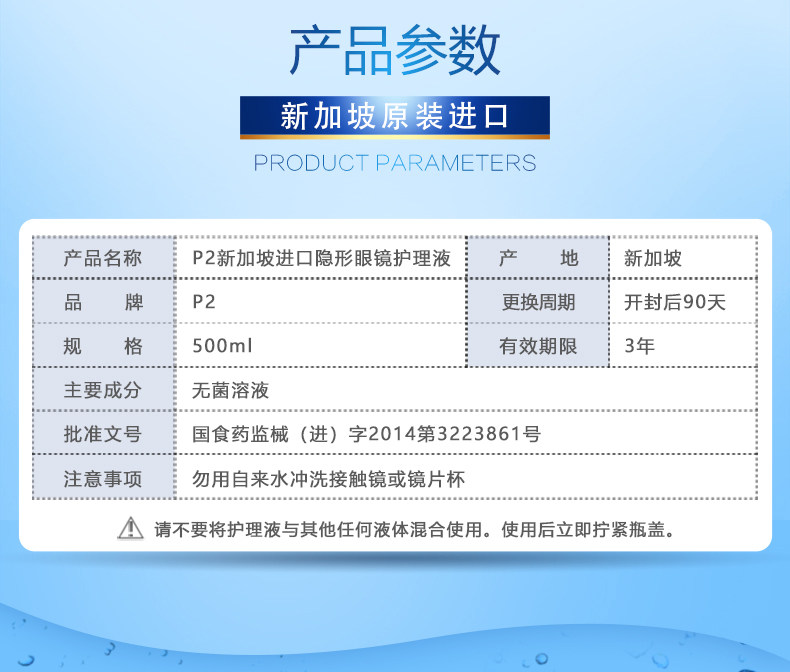Click the 请不要将护理液 warning sentence
The width and height of the screenshot is (790, 672).
(x=414, y=529)
